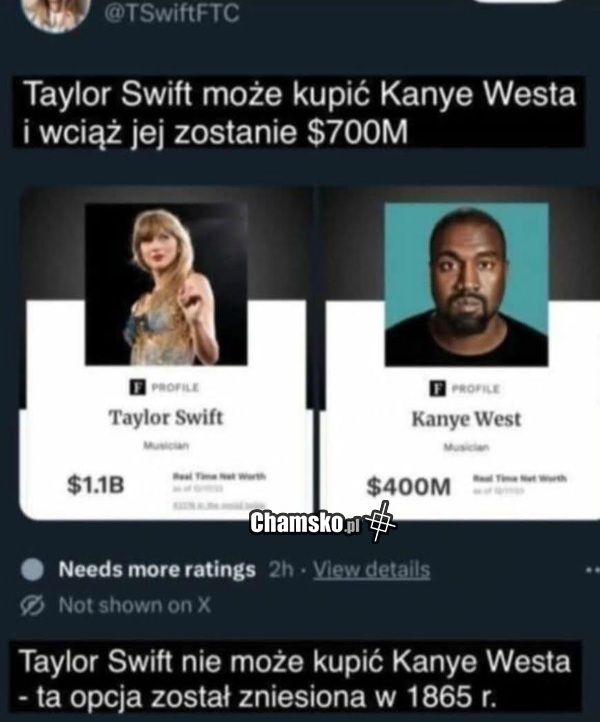
Task: Open the poster's profile avatar
Action: (54, 12)
